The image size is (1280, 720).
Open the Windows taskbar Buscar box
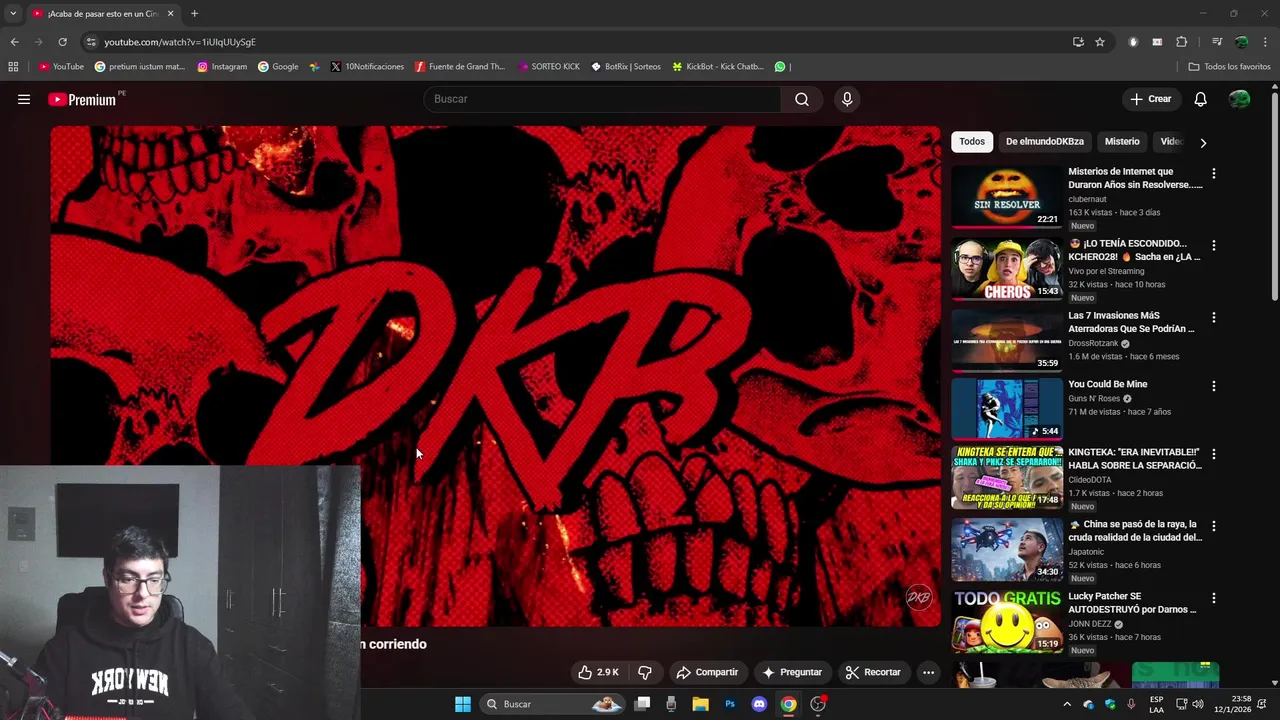pos(550,704)
